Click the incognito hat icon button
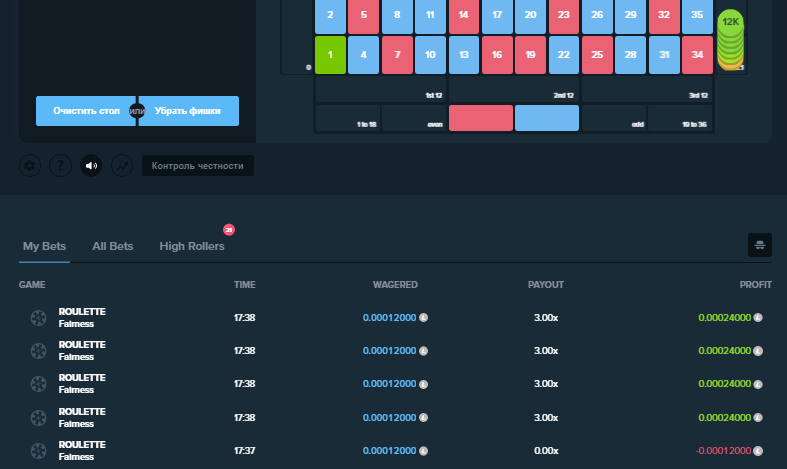 [759, 245]
